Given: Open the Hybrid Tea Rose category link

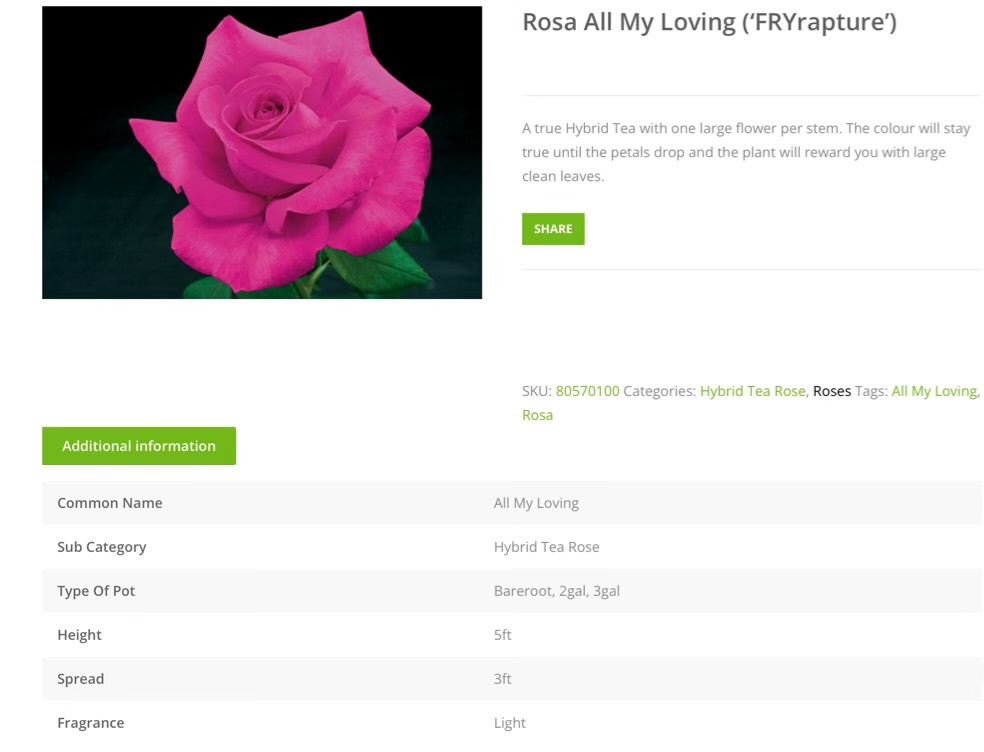Looking at the screenshot, I should pyautogui.click(x=752, y=391).
